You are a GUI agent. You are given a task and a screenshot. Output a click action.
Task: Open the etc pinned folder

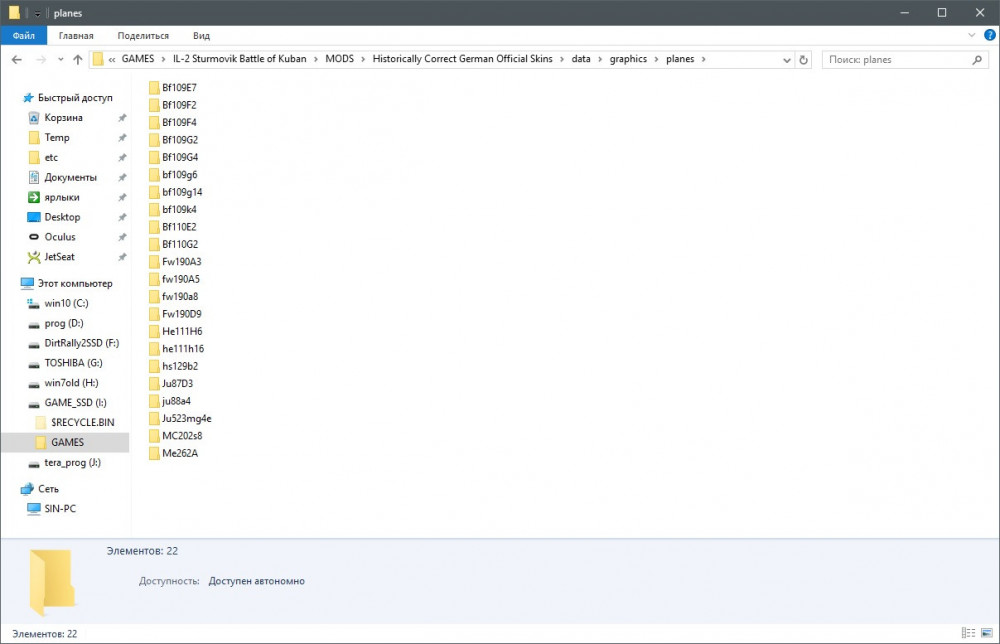click(51, 157)
